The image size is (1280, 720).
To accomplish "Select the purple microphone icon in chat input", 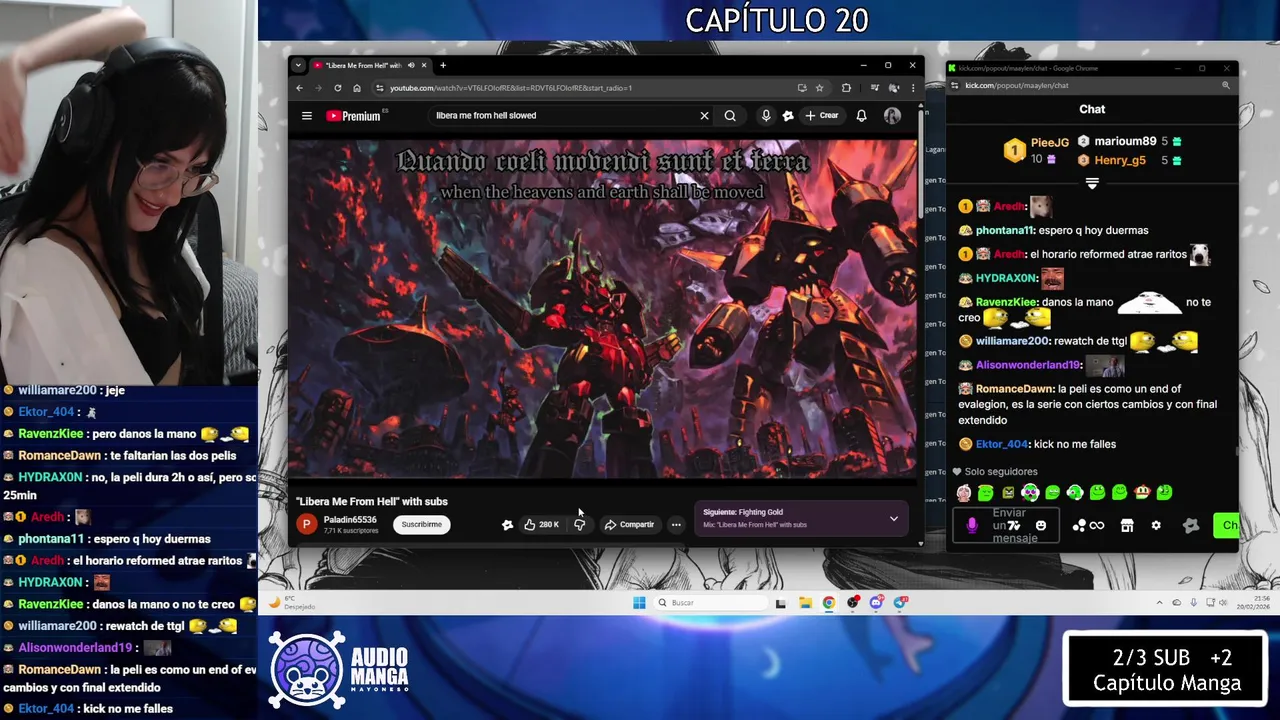I will click(x=972, y=526).
